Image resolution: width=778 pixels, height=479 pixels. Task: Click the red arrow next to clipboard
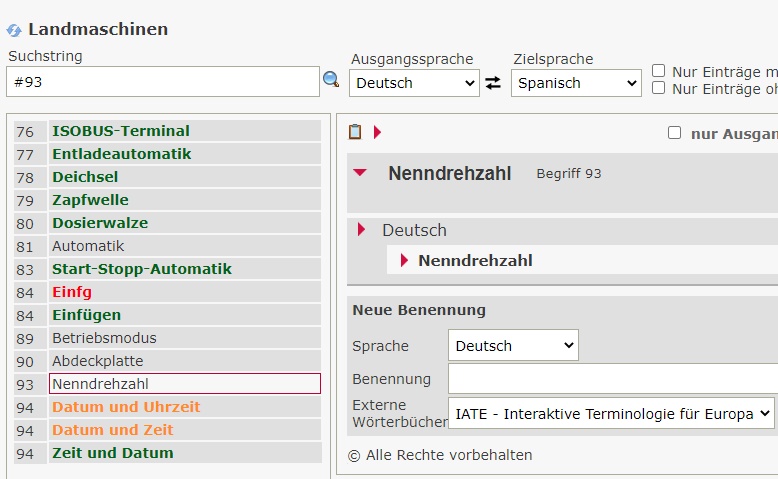tap(377, 132)
